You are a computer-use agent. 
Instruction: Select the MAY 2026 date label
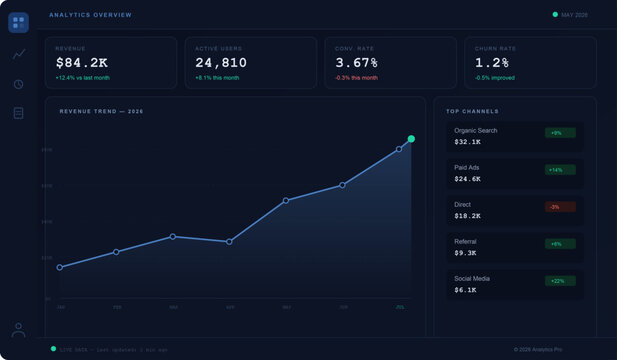pyautogui.click(x=574, y=15)
